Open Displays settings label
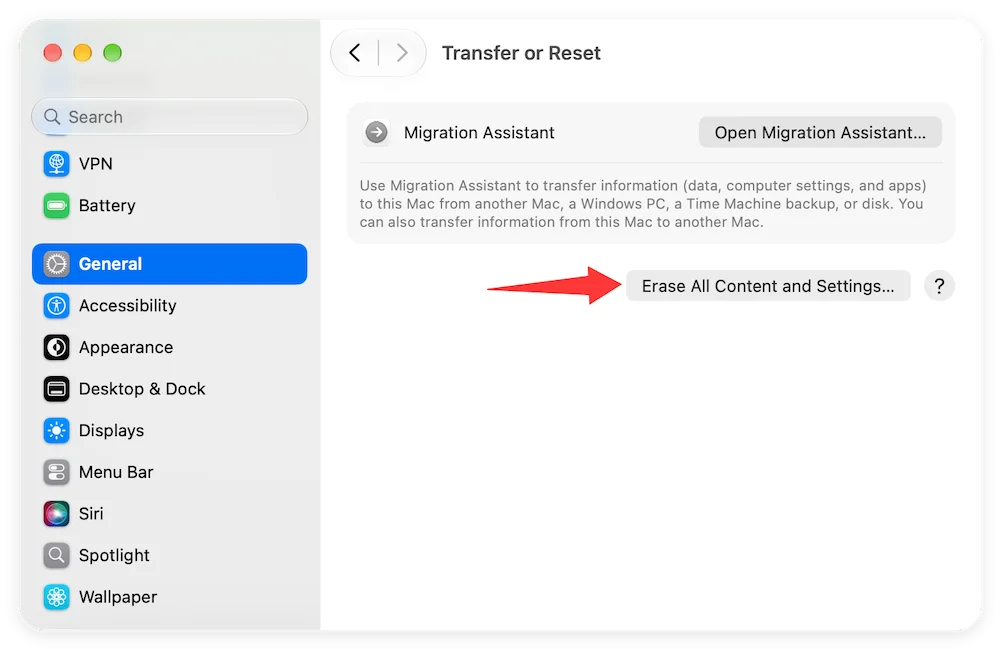 point(112,430)
